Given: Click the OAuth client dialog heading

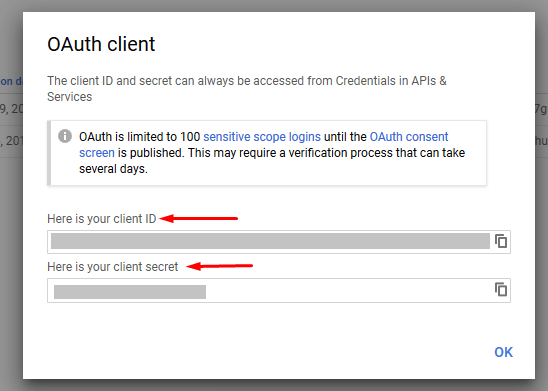Looking at the screenshot, I should [101, 44].
